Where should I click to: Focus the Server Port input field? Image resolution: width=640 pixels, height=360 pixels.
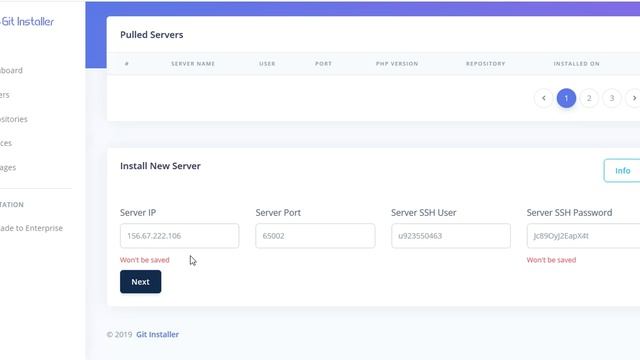coord(315,236)
